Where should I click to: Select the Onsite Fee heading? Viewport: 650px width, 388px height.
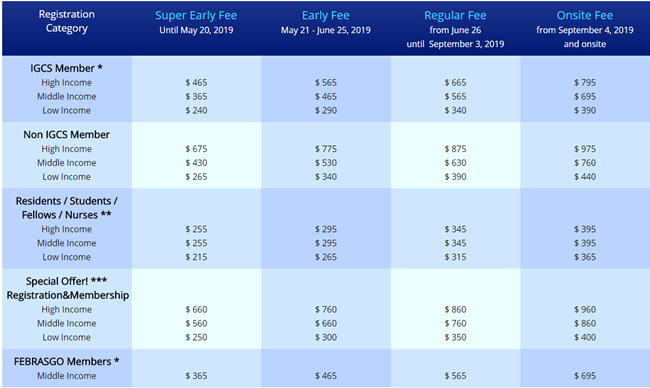click(x=585, y=15)
